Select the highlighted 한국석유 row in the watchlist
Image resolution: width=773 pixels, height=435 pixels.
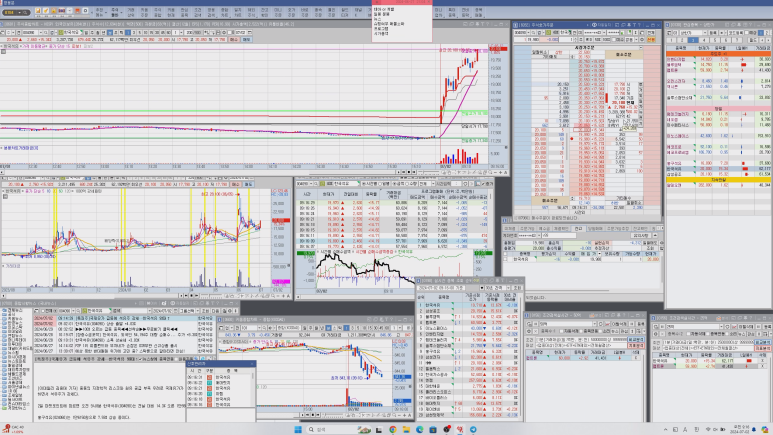click(719, 169)
